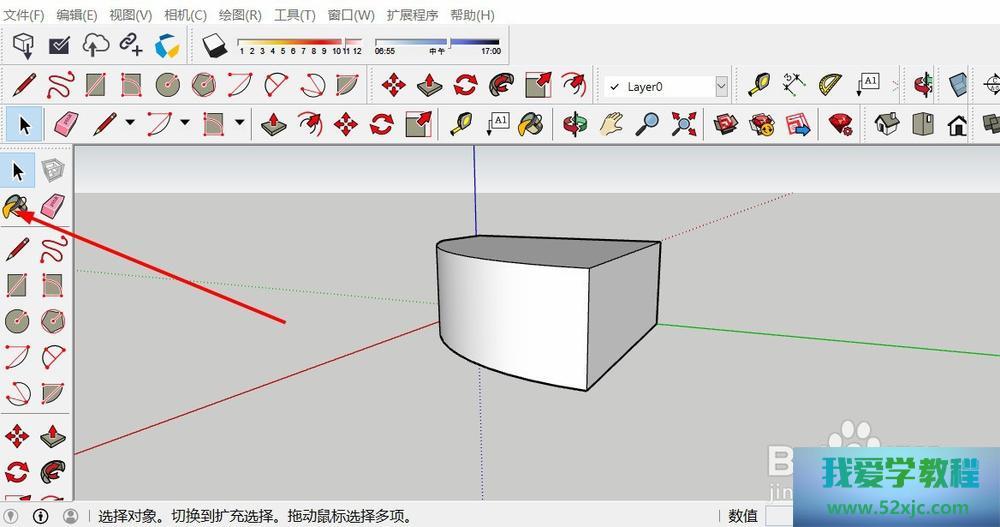
Task: Open the 3D Warehouse
Action: coord(726,124)
